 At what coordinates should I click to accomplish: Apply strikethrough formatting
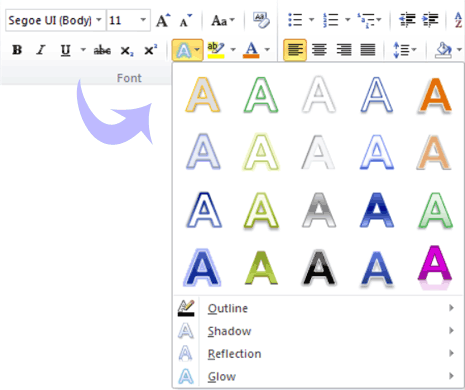point(102,50)
